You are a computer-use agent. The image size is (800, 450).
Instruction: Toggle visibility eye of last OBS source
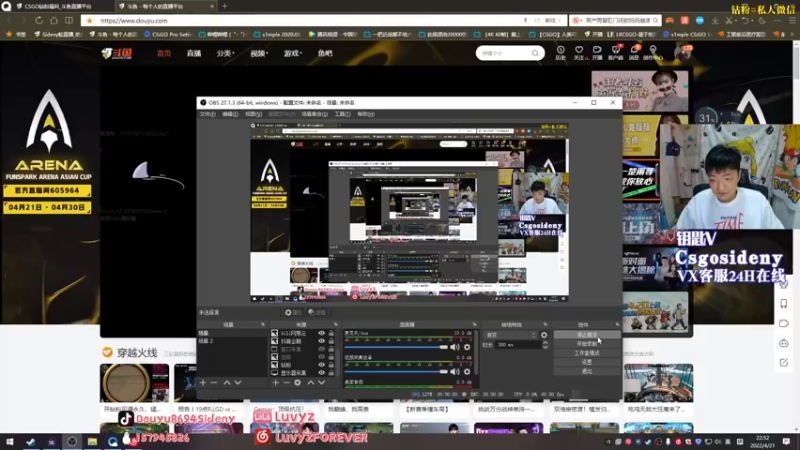[321, 373]
